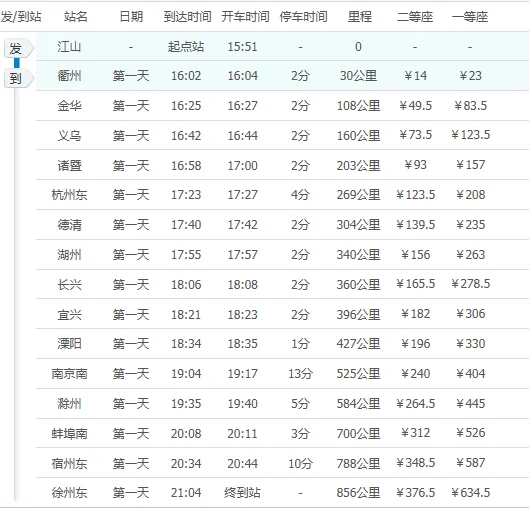529x508 pixels.
Task: Click second-class price ¥156 for 湖州
Action: coord(415,255)
